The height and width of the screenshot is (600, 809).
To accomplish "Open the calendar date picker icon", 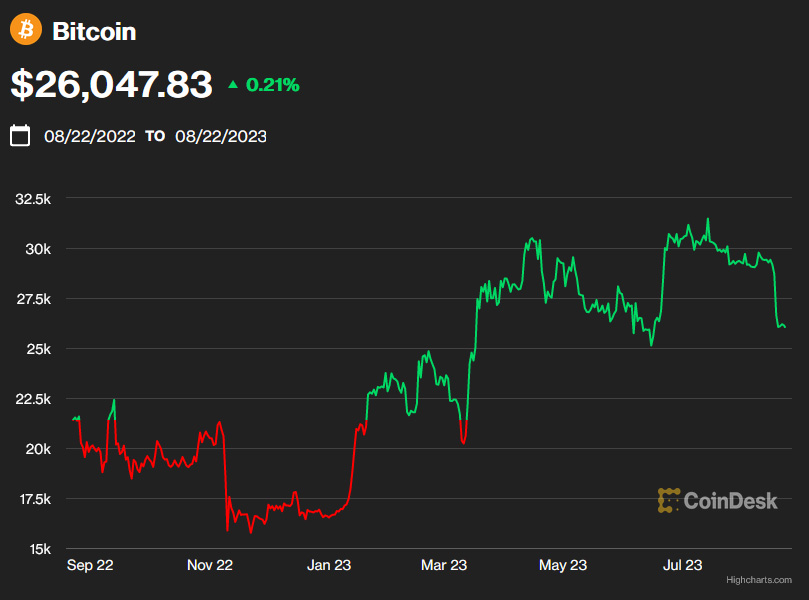I will point(20,136).
